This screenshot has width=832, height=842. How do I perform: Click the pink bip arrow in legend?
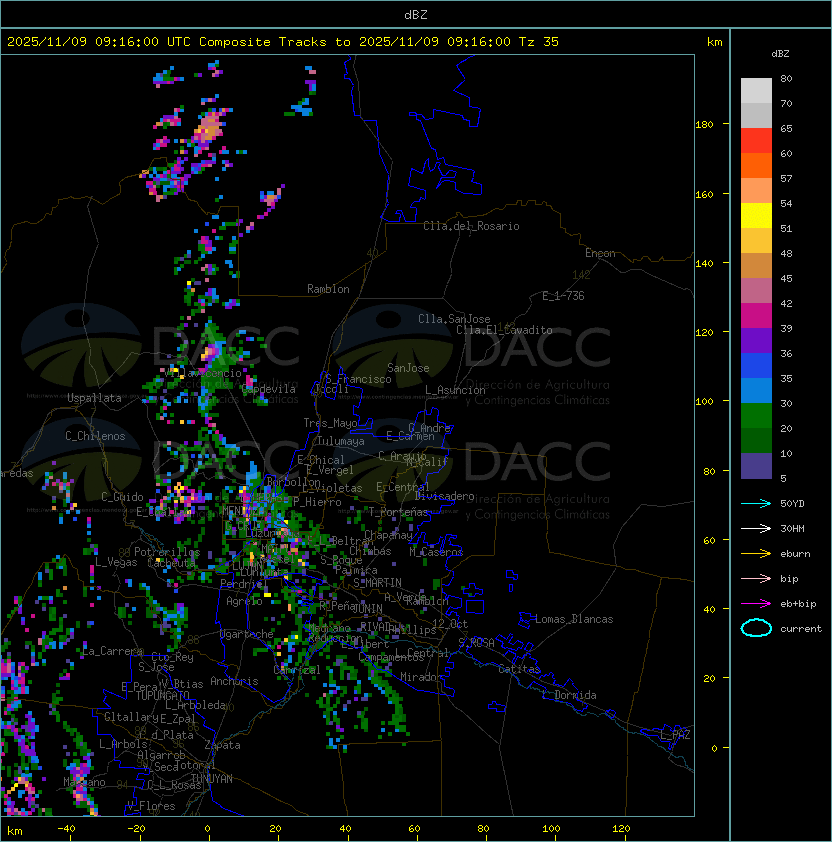tap(756, 578)
